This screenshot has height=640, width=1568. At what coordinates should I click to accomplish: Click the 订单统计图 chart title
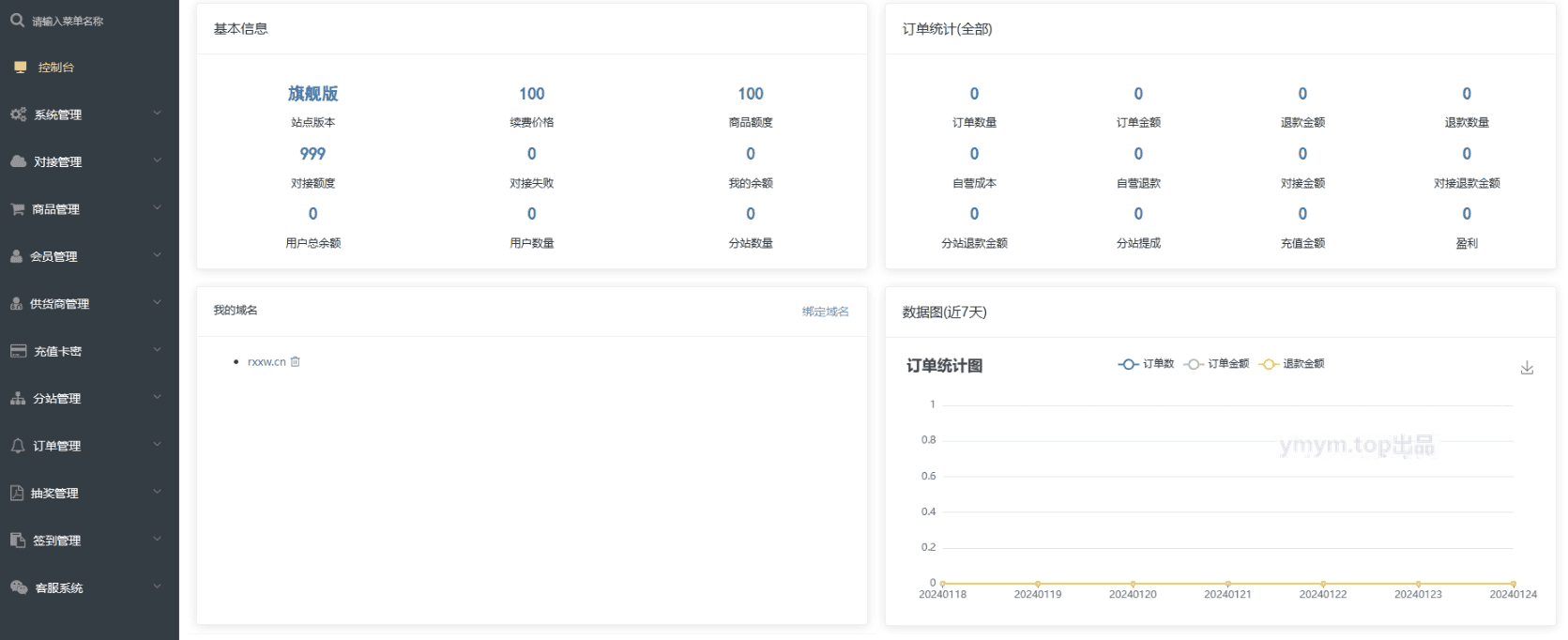coord(944,366)
